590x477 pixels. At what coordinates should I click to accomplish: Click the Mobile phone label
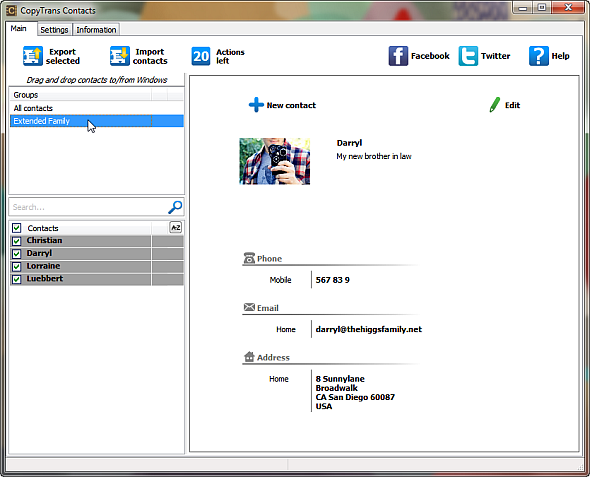pos(280,280)
